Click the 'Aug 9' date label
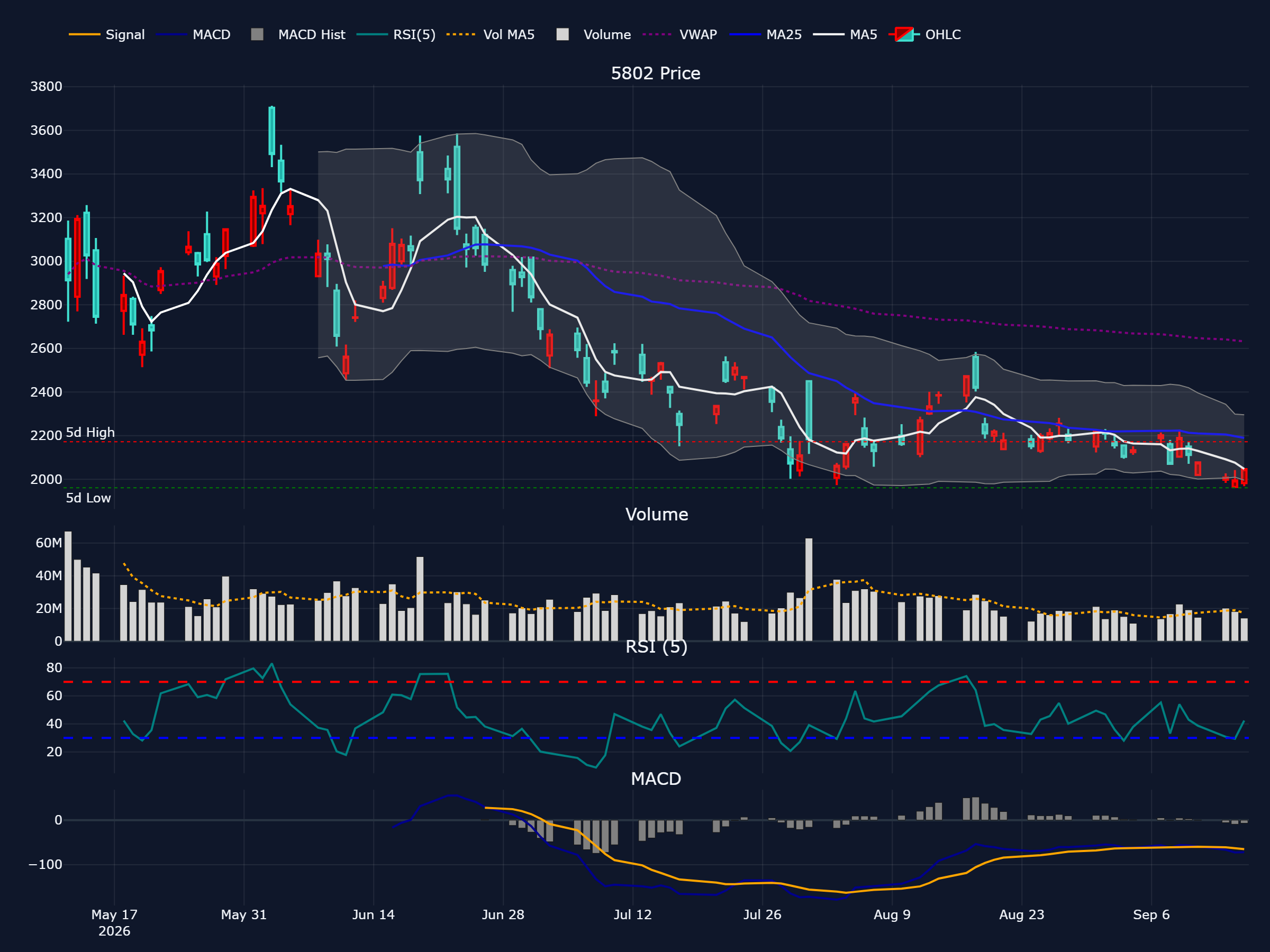 point(892,914)
